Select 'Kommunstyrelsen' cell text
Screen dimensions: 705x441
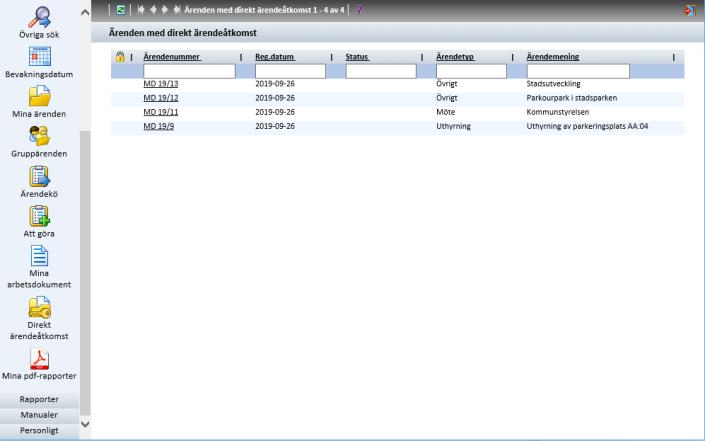point(558,112)
